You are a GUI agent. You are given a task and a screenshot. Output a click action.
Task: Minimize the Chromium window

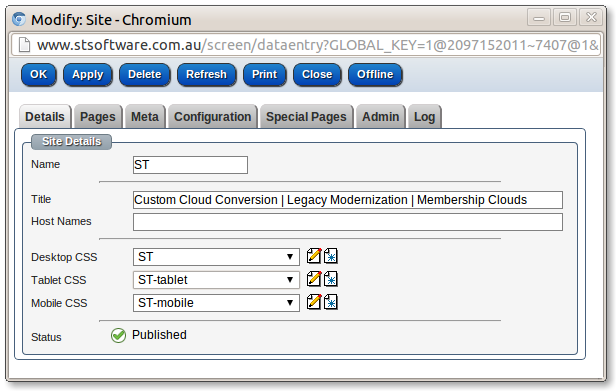[x=539, y=18]
